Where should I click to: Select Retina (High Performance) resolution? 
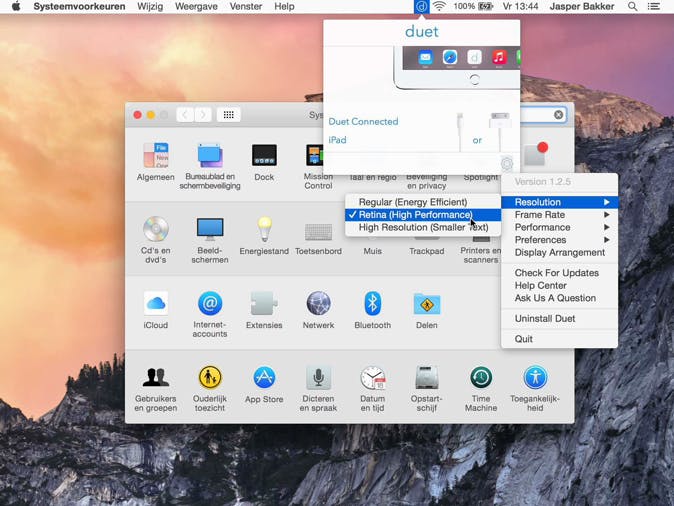click(x=423, y=215)
